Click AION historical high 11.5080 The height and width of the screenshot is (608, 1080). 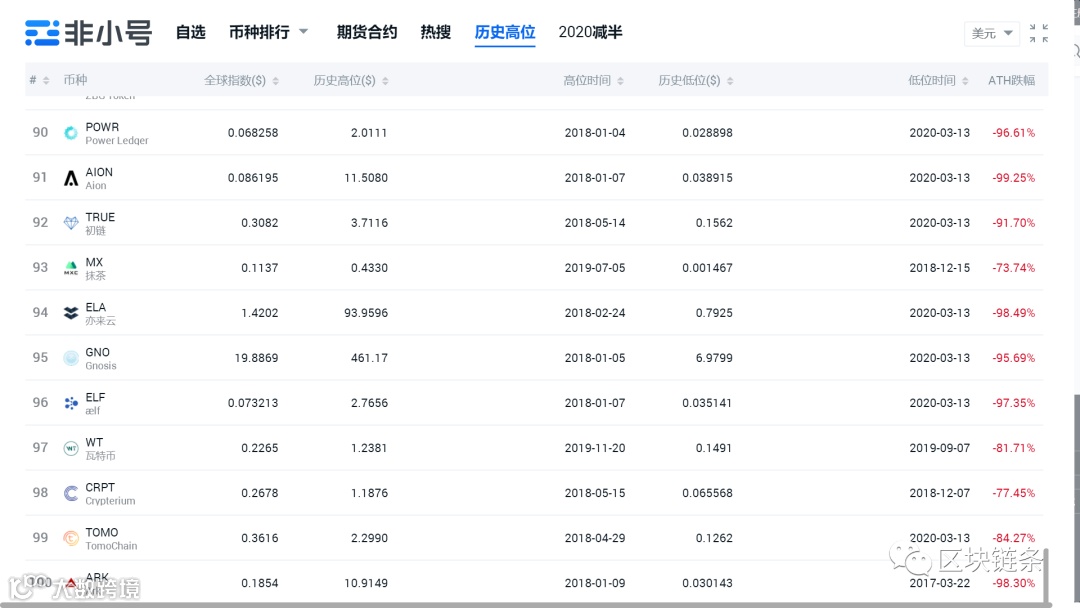(366, 178)
